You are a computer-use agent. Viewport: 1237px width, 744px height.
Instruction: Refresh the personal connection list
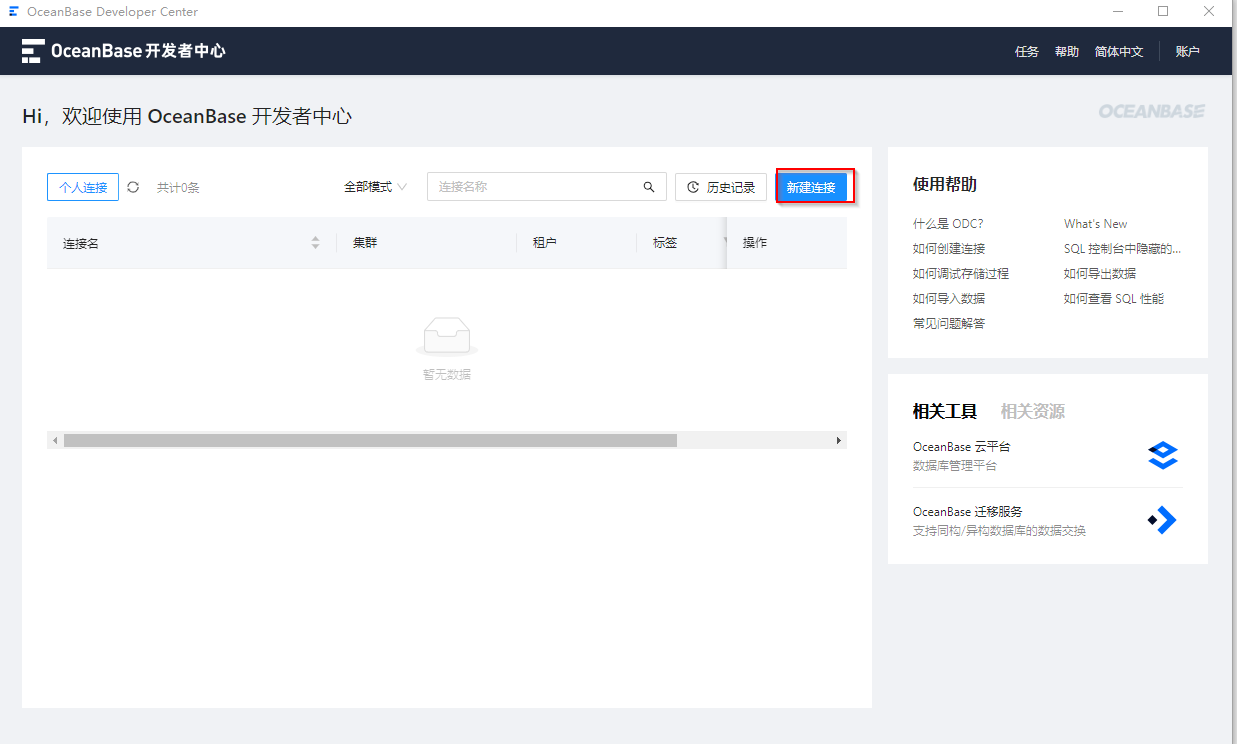133,186
